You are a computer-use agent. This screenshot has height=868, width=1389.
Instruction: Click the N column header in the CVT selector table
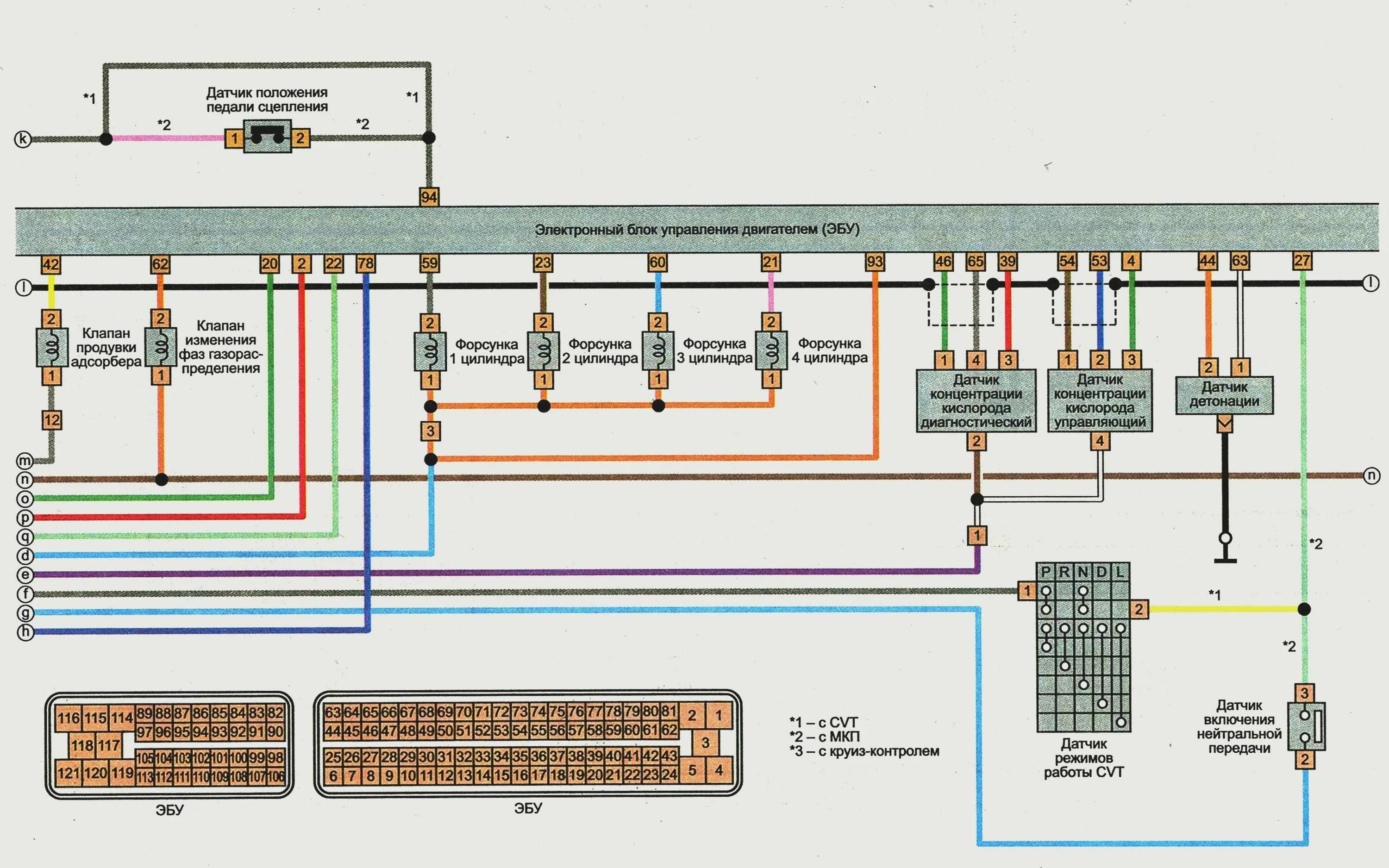tap(1083, 572)
